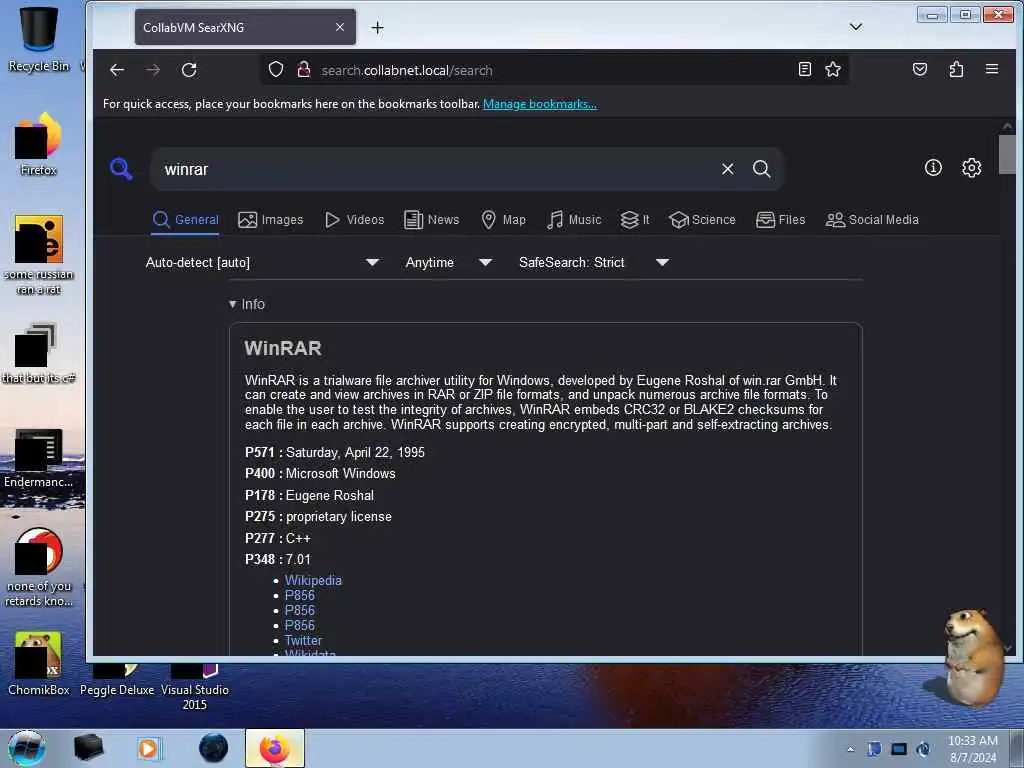Switch to the Social Media category
The width and height of the screenshot is (1024, 768).
872,220
